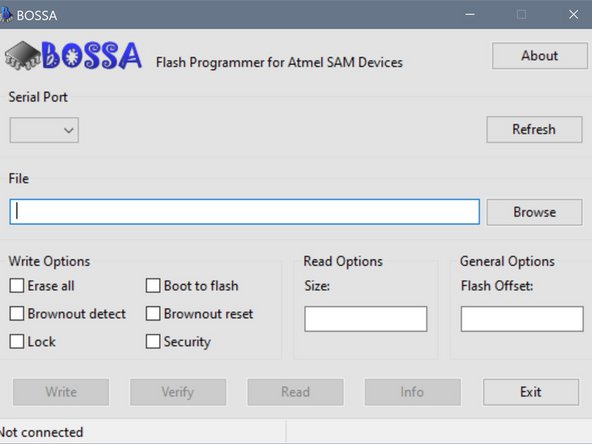
Task: Click the Verify button
Action: (x=178, y=392)
